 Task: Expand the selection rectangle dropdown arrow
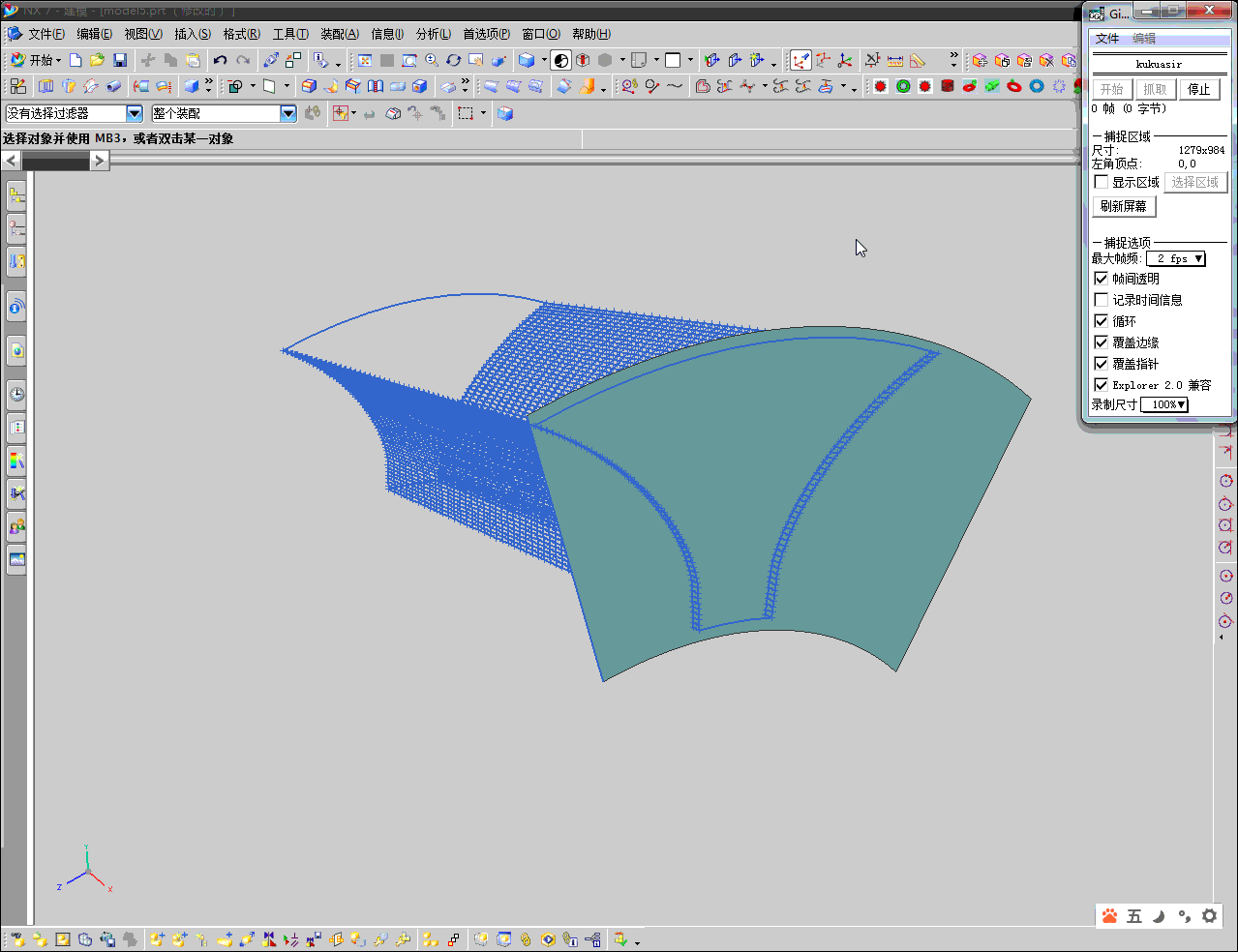pyautogui.click(x=483, y=113)
